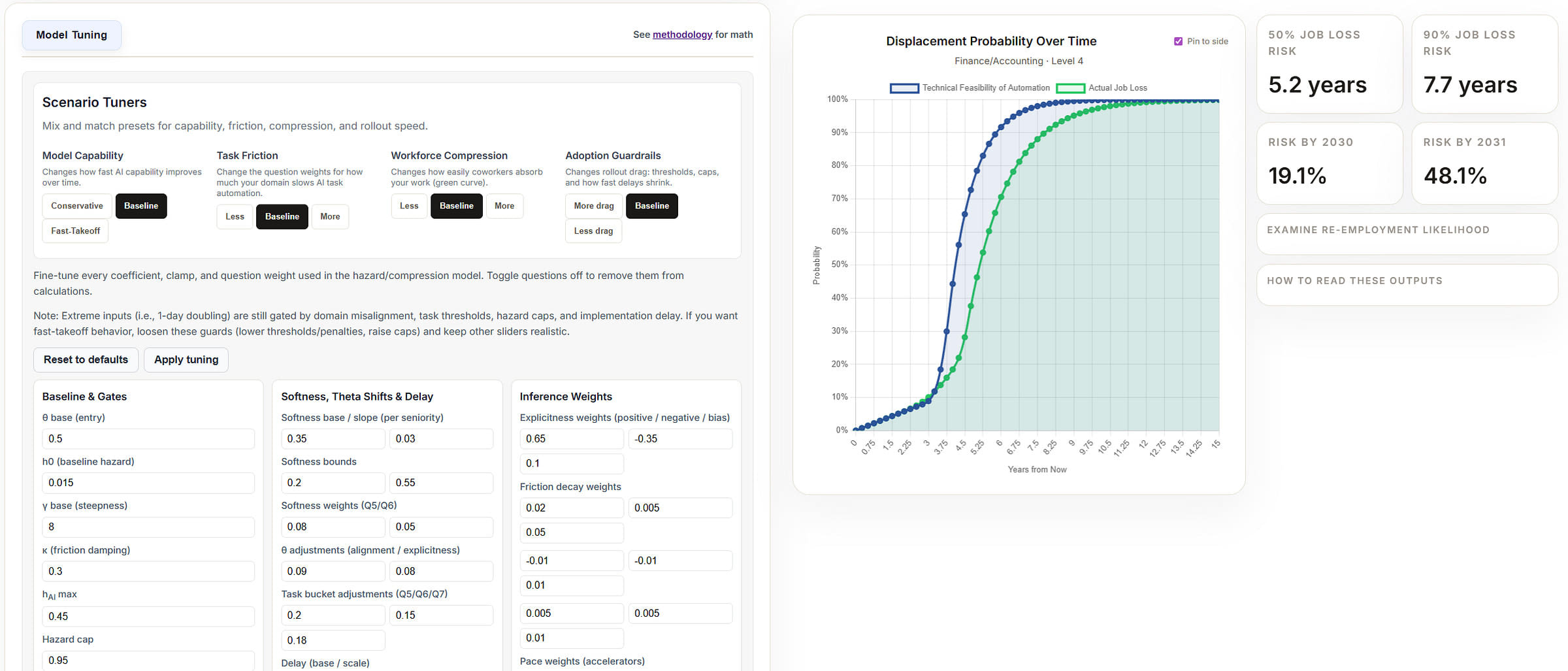Select More task friction preset
Viewport: 1568px width, 671px height.
click(x=330, y=216)
